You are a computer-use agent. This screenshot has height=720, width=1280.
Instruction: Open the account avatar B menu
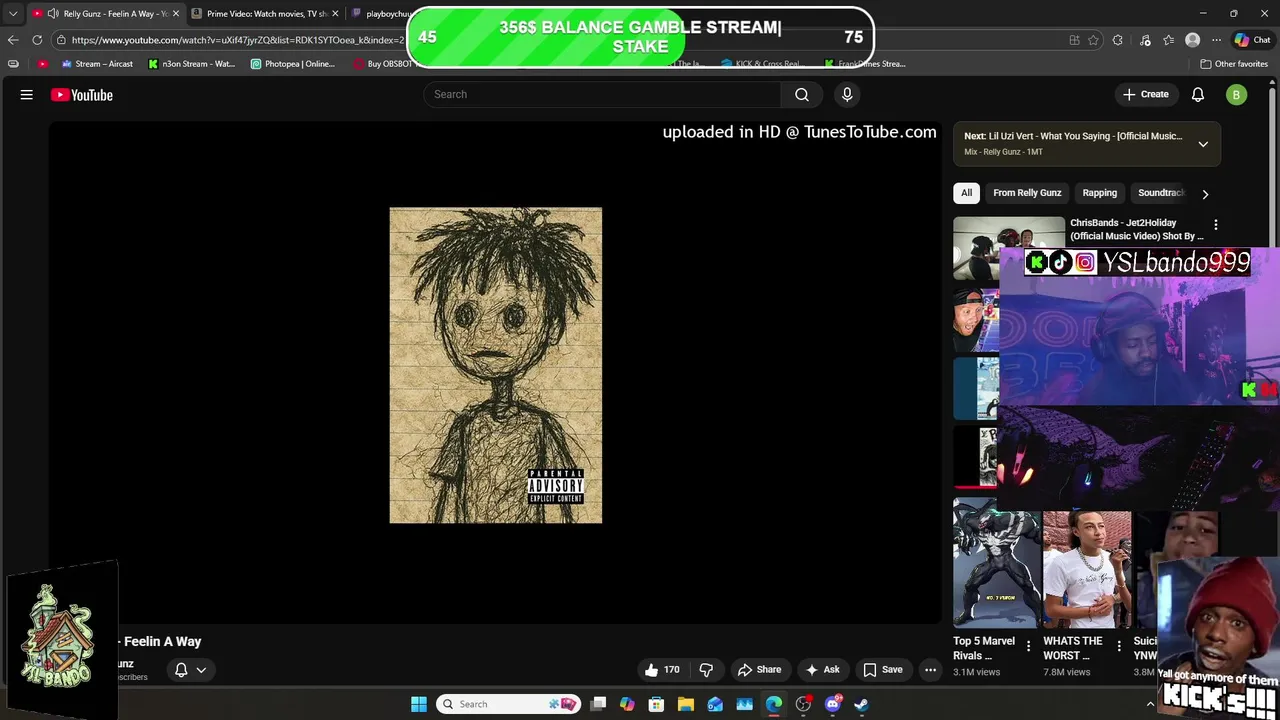1237,95
